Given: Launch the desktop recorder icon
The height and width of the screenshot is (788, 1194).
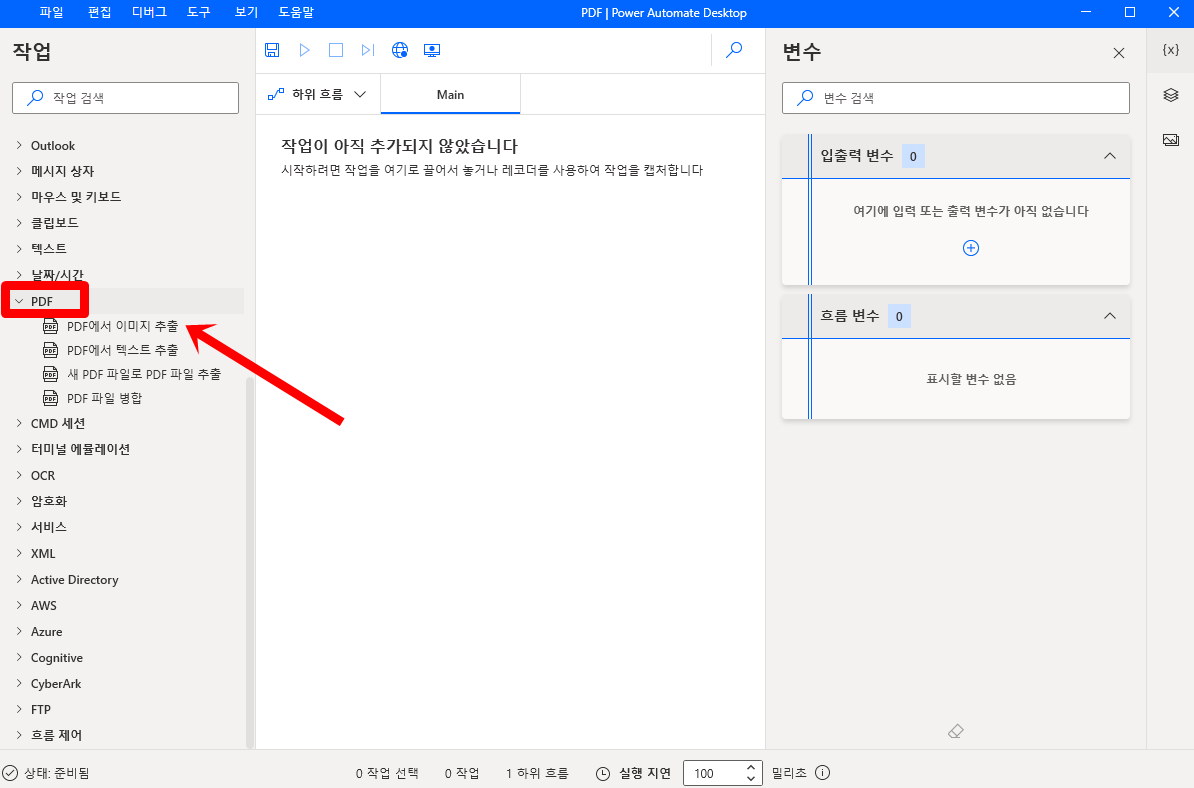Looking at the screenshot, I should point(431,49).
